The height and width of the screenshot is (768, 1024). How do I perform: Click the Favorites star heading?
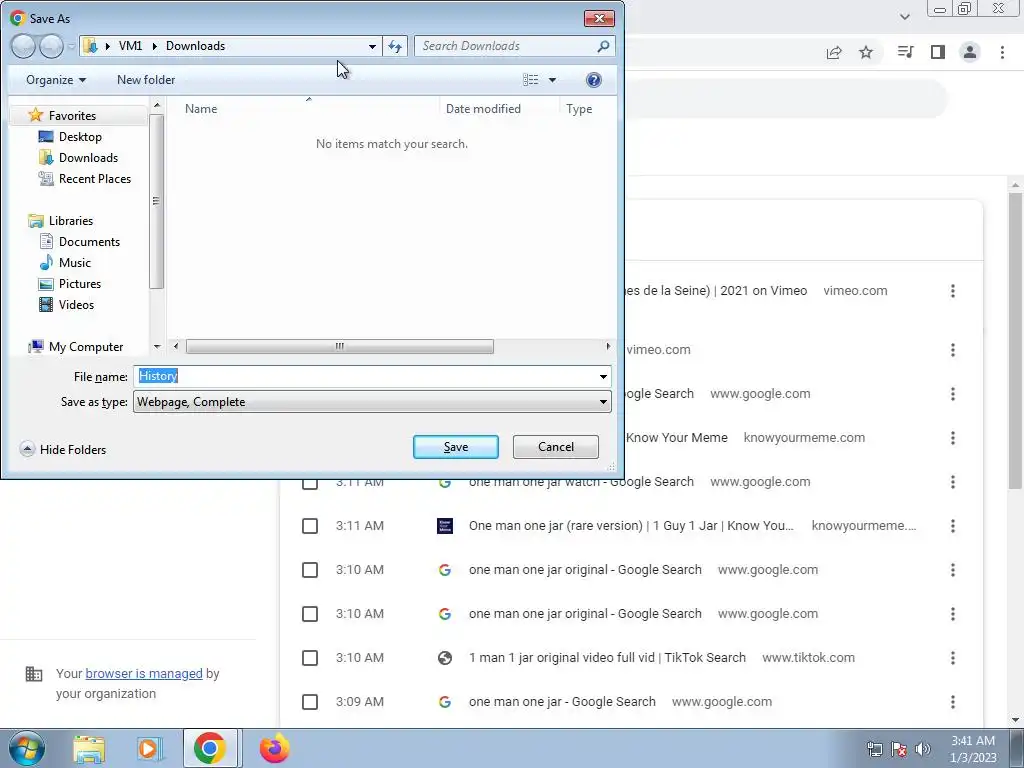tap(72, 116)
